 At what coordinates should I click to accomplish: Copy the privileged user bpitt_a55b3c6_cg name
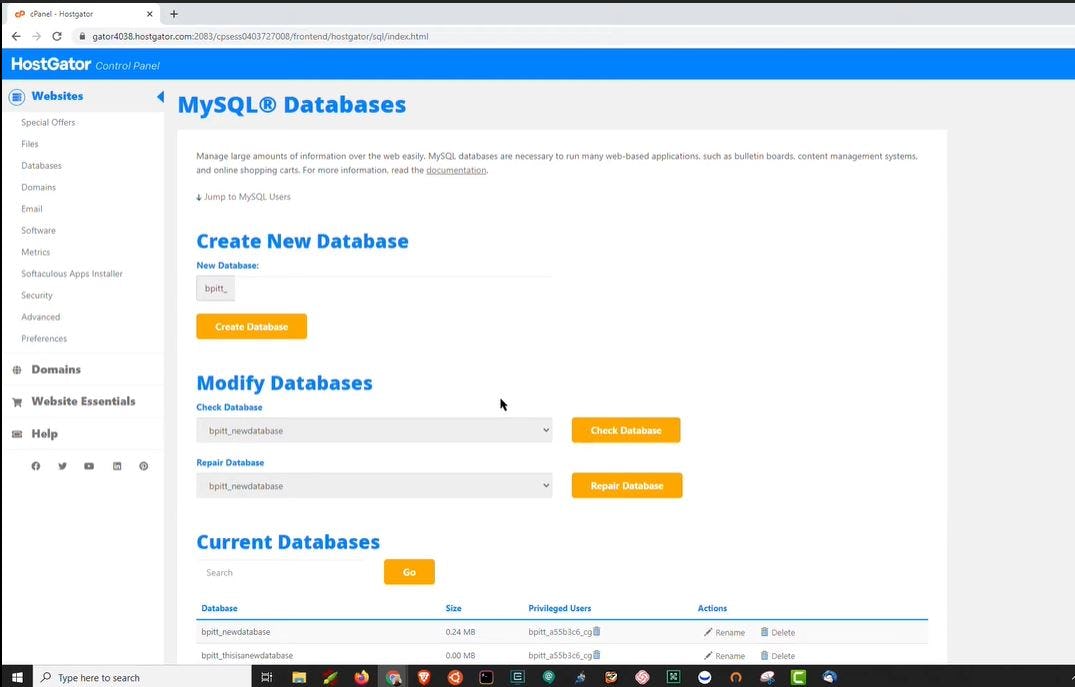(597, 632)
